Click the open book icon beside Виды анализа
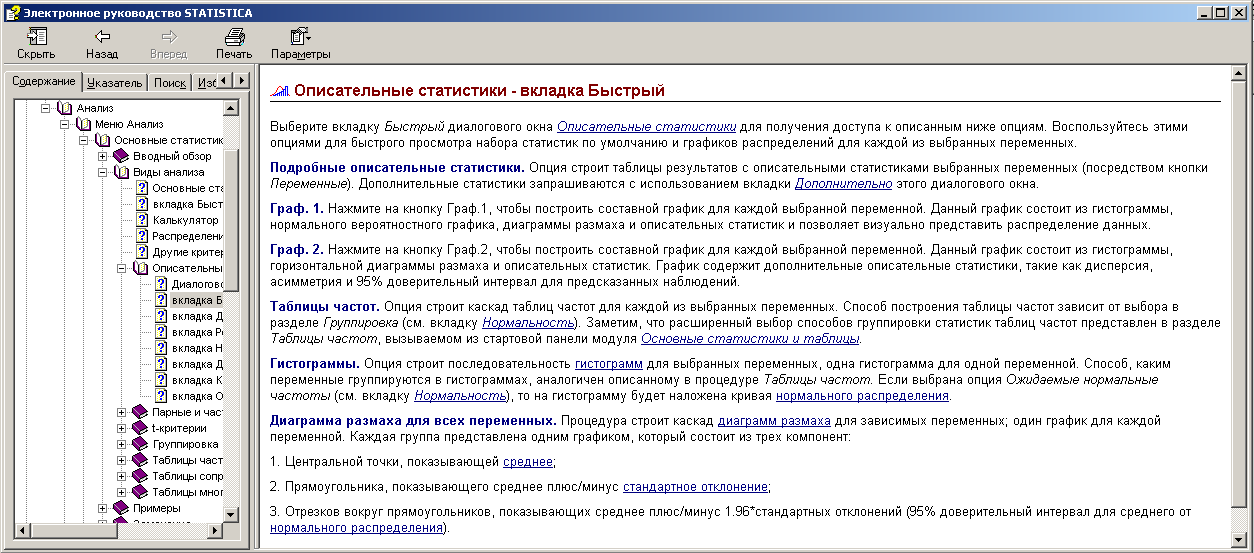1254x553 pixels. click(x=122, y=172)
